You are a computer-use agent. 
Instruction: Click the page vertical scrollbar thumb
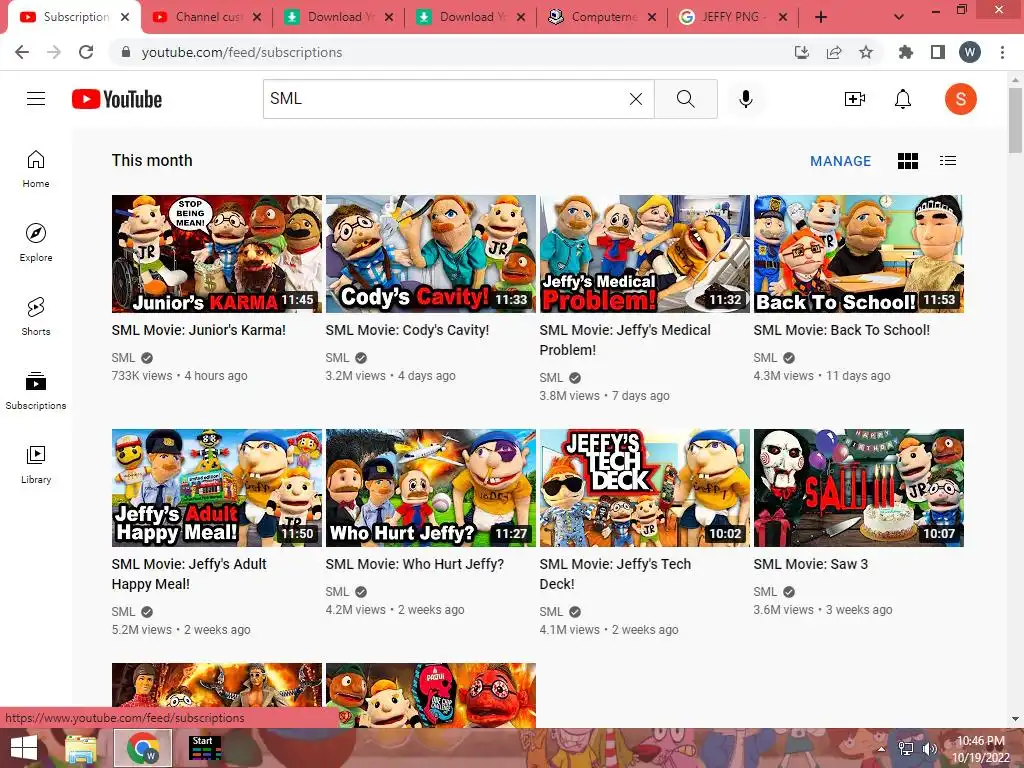coord(1015,120)
